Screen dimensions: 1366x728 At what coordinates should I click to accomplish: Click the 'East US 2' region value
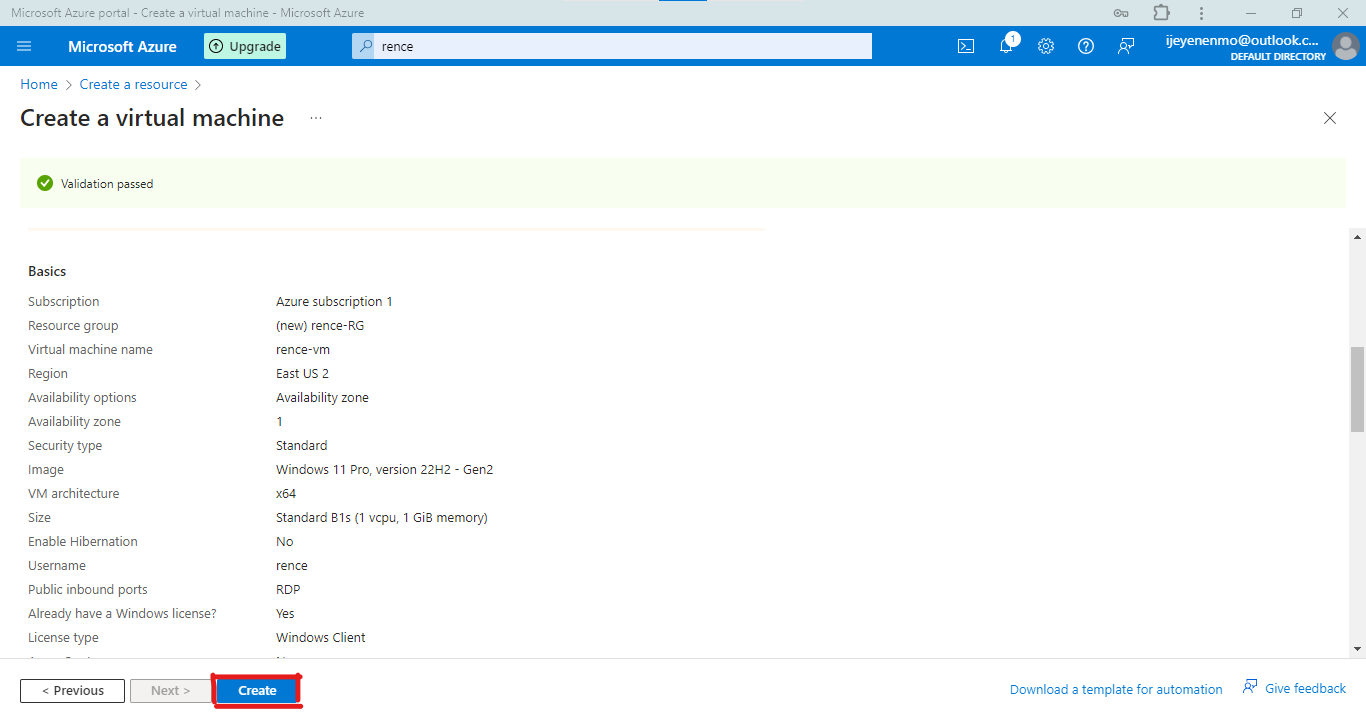[302, 374]
